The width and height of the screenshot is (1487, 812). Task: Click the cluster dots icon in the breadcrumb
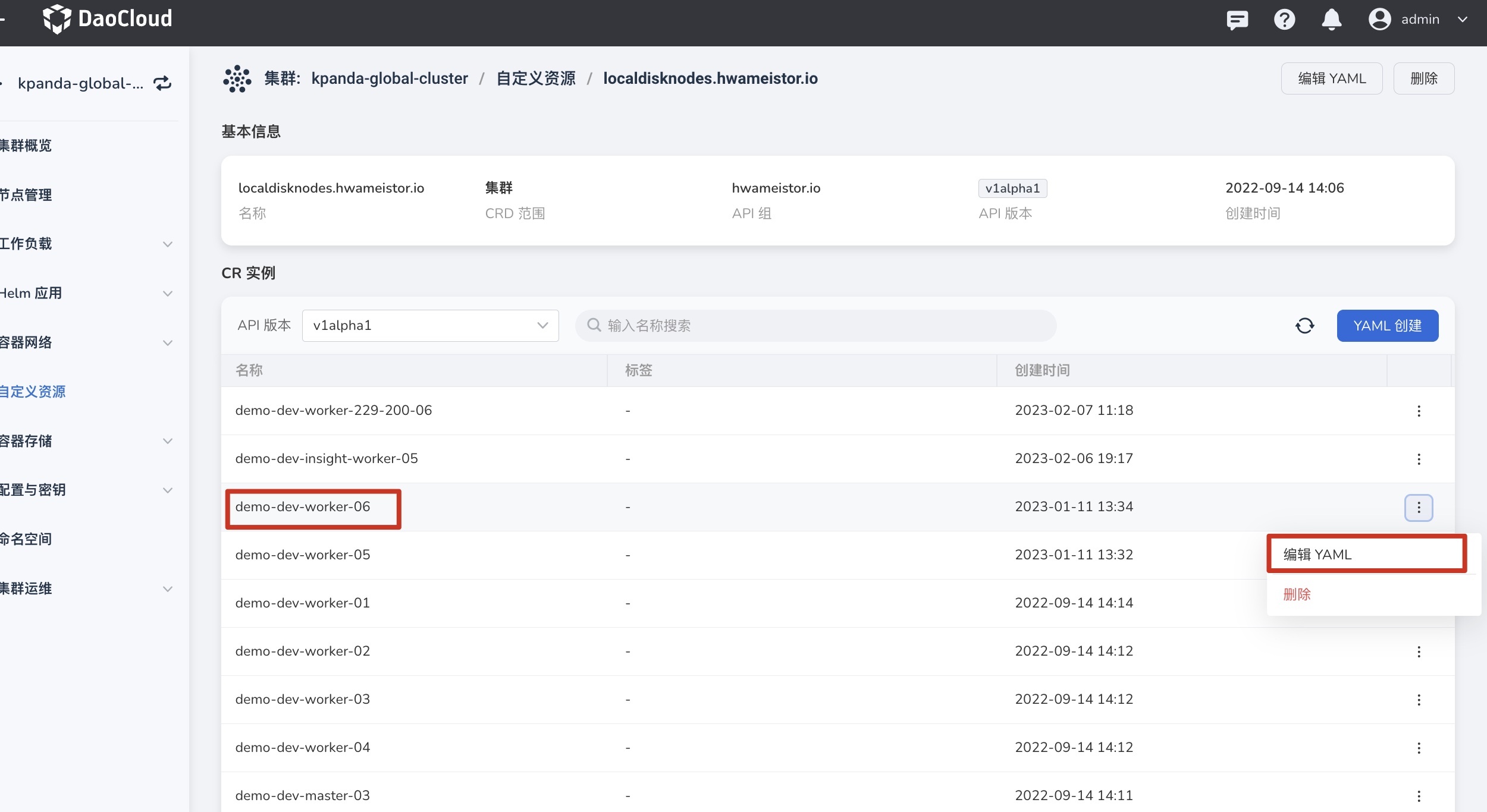(x=237, y=78)
